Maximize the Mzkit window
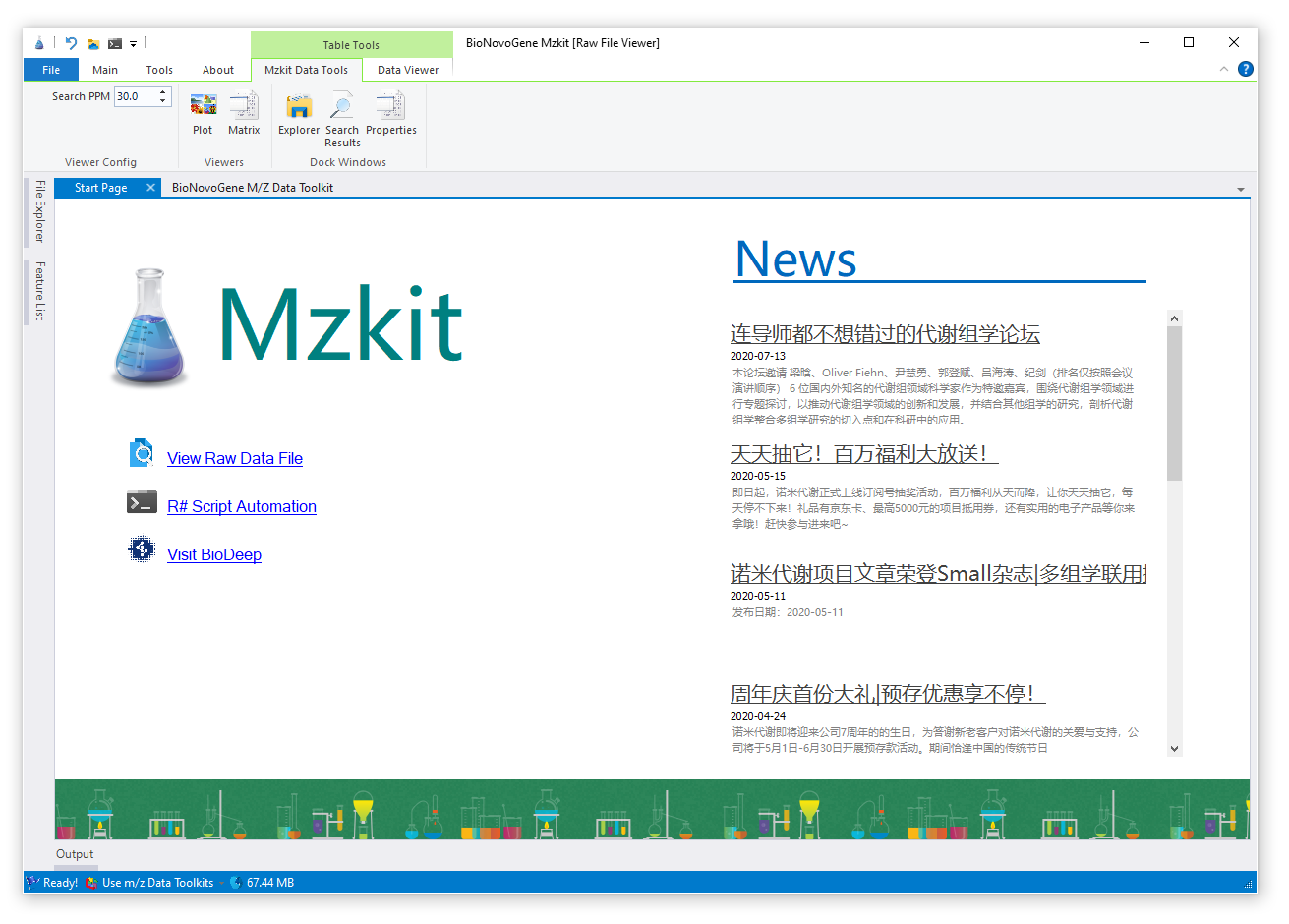 tap(1189, 42)
